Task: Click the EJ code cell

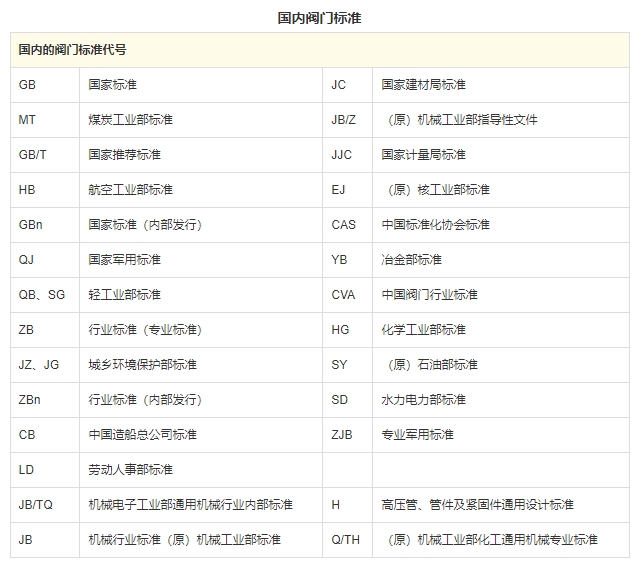Action: 347,190
